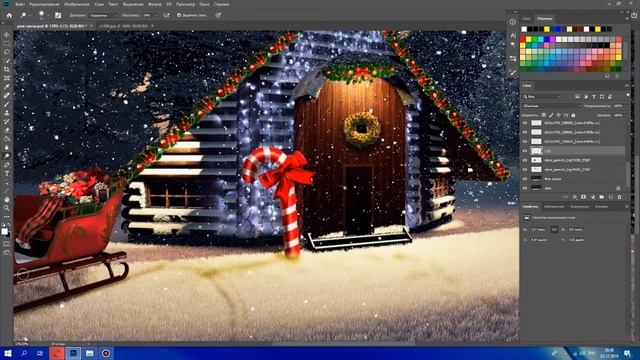The height and width of the screenshot is (360, 640).
Task: Open Swatches panel flyout menu
Action: click(x=627, y=18)
